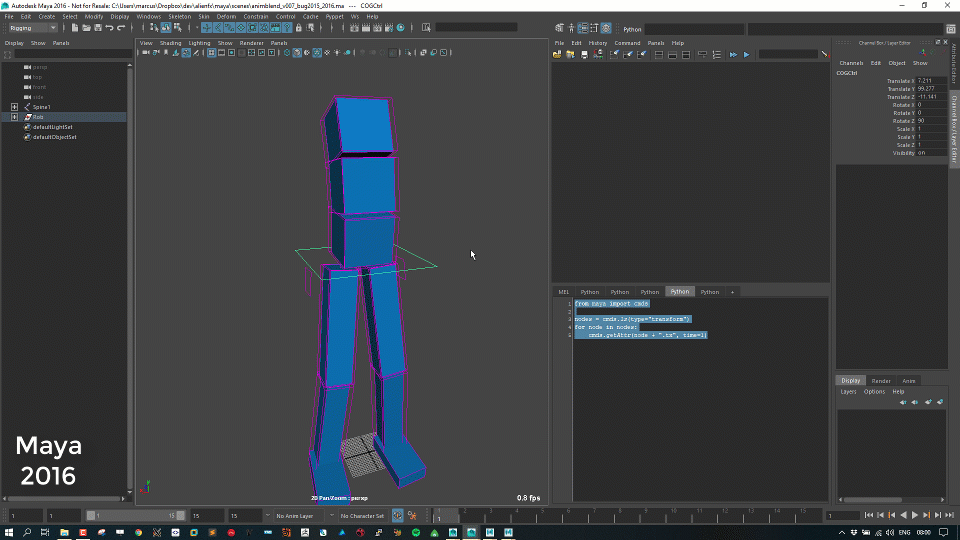Select the Snap to grids icon
Viewport: 960px width, 540px height.
coord(207,28)
